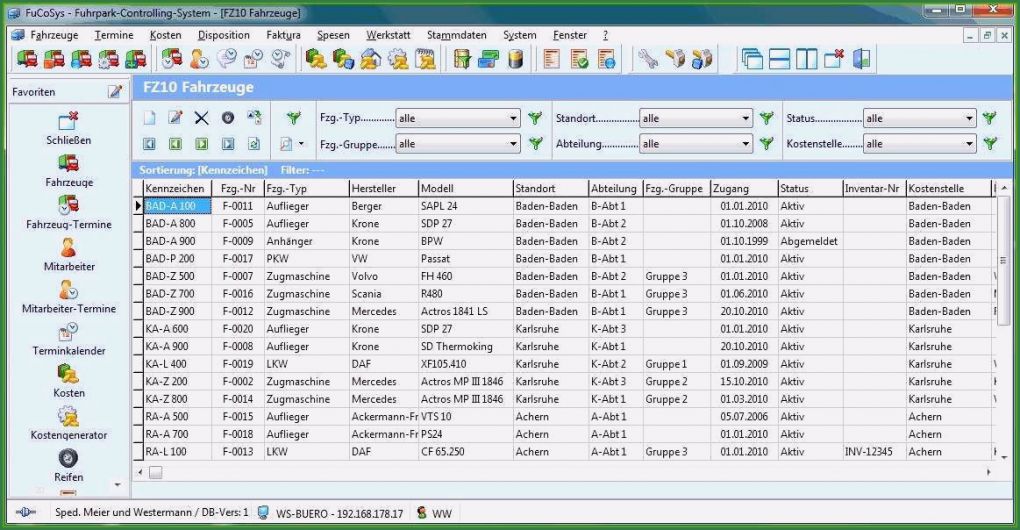Click the filter funnel beside Status

(990, 118)
